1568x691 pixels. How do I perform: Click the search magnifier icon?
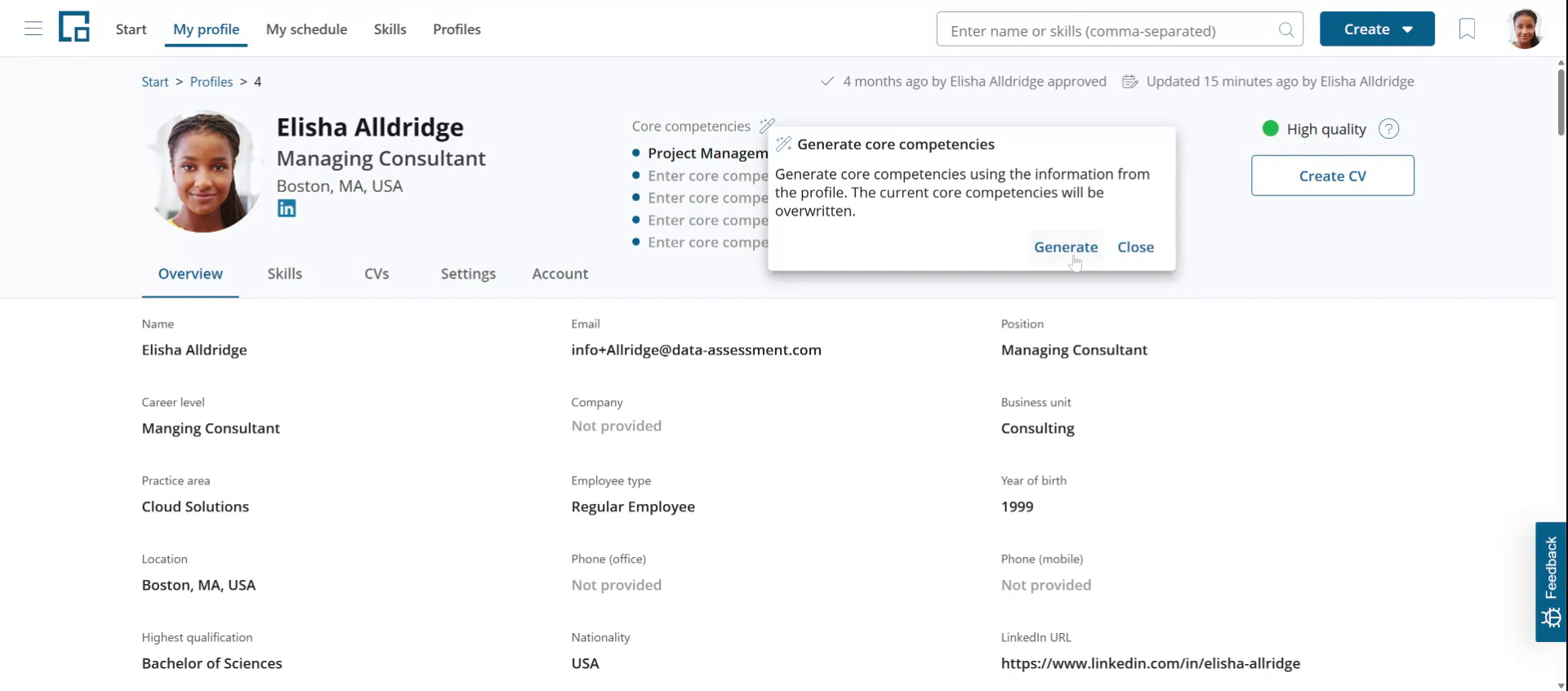tap(1285, 30)
